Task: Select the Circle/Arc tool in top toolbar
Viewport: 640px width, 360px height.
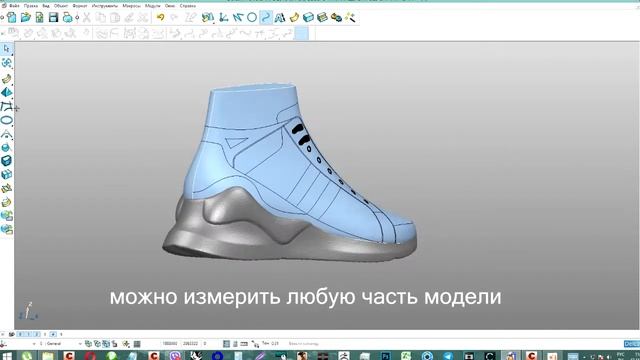Action: (x=252, y=17)
